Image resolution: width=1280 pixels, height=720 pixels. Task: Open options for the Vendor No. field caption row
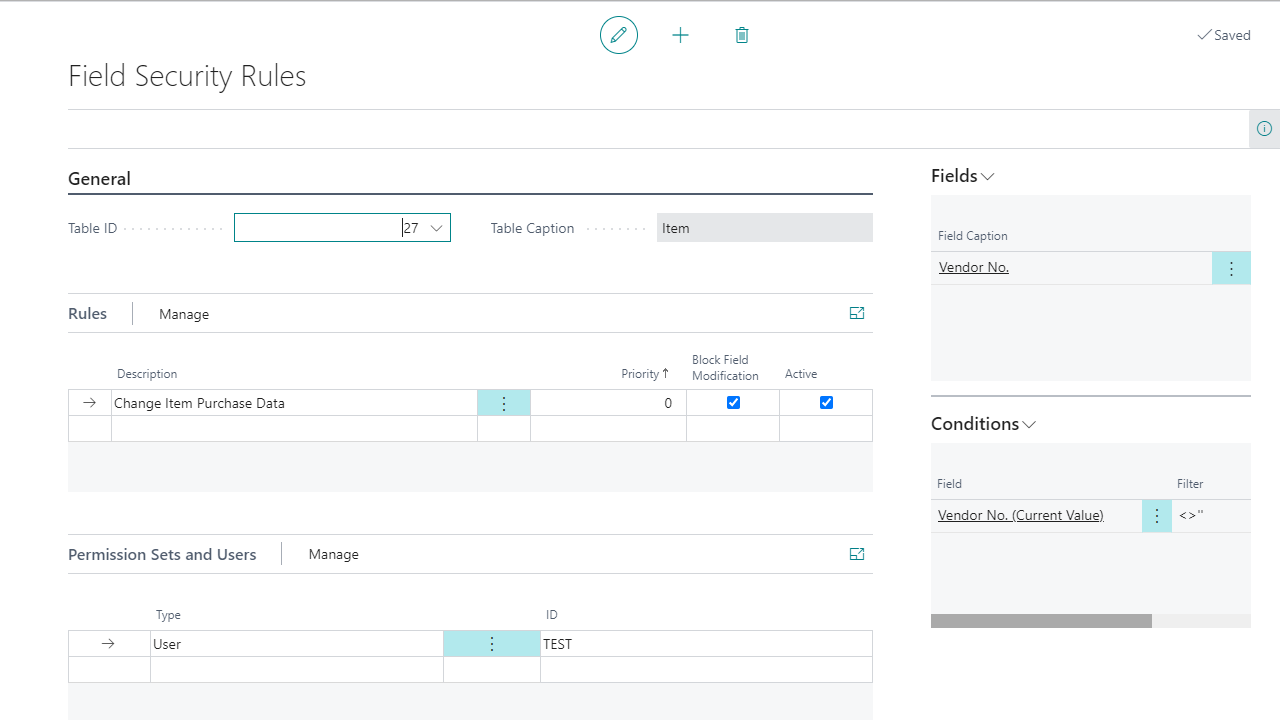click(x=1231, y=268)
